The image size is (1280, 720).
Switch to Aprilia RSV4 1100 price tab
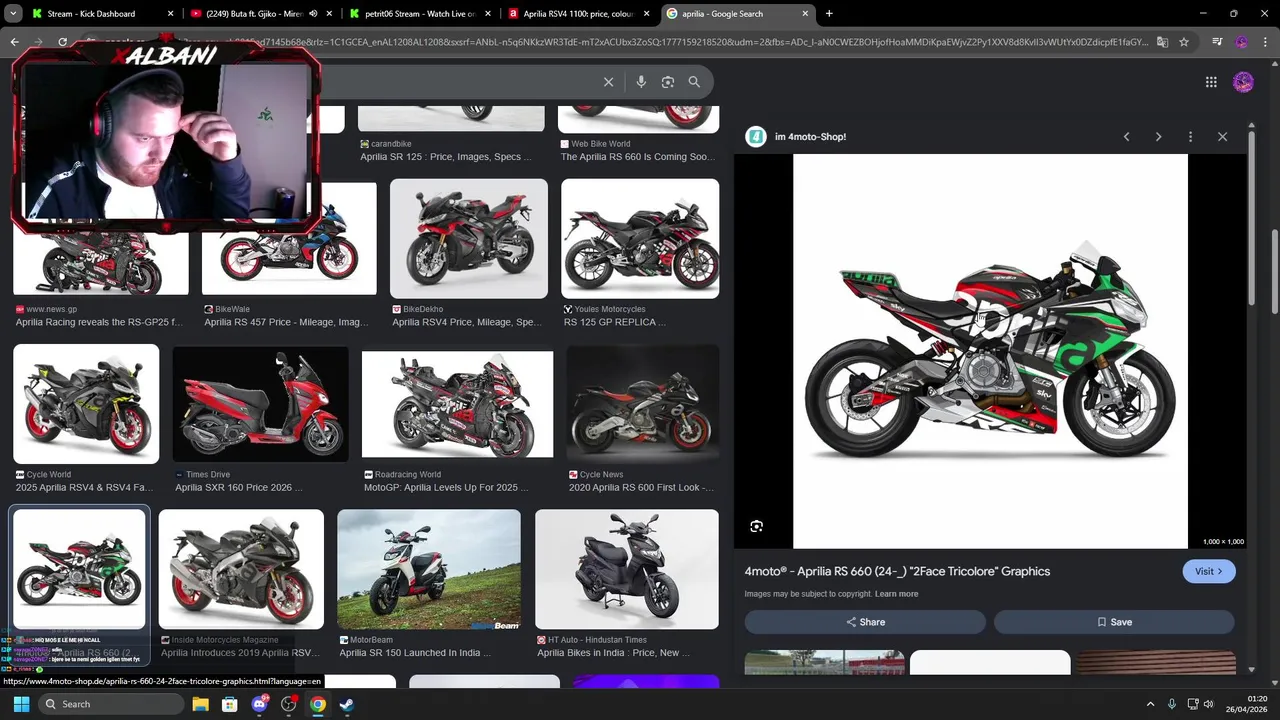pyautogui.click(x=578, y=14)
